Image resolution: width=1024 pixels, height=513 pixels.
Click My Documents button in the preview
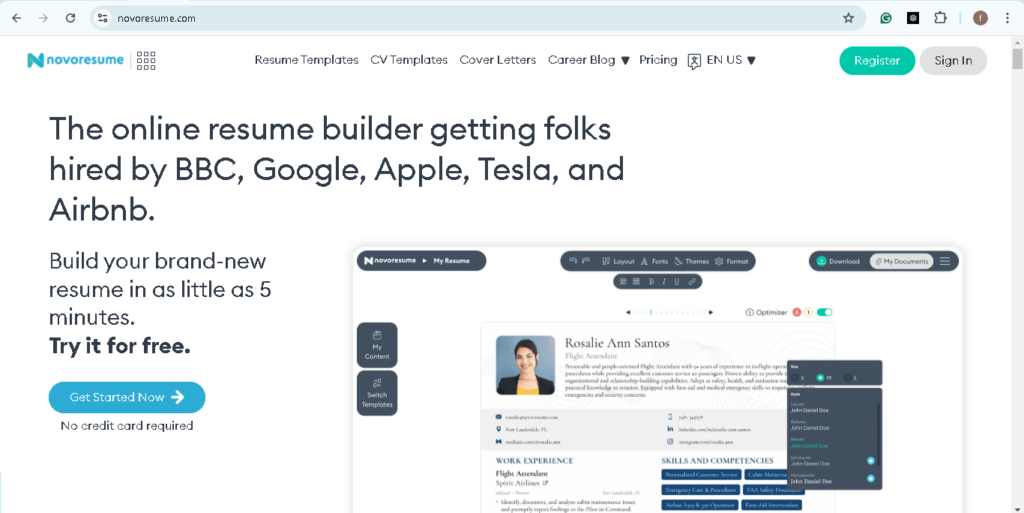(x=901, y=261)
